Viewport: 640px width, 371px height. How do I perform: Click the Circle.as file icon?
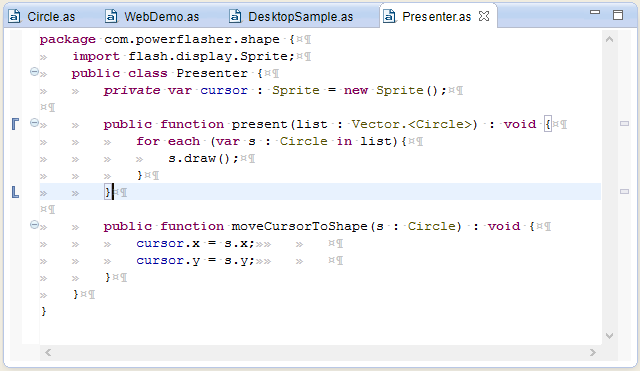[15, 17]
